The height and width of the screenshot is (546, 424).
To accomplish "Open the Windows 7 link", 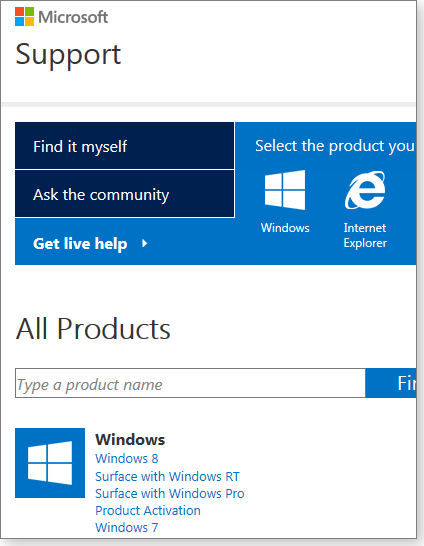I will [127, 527].
